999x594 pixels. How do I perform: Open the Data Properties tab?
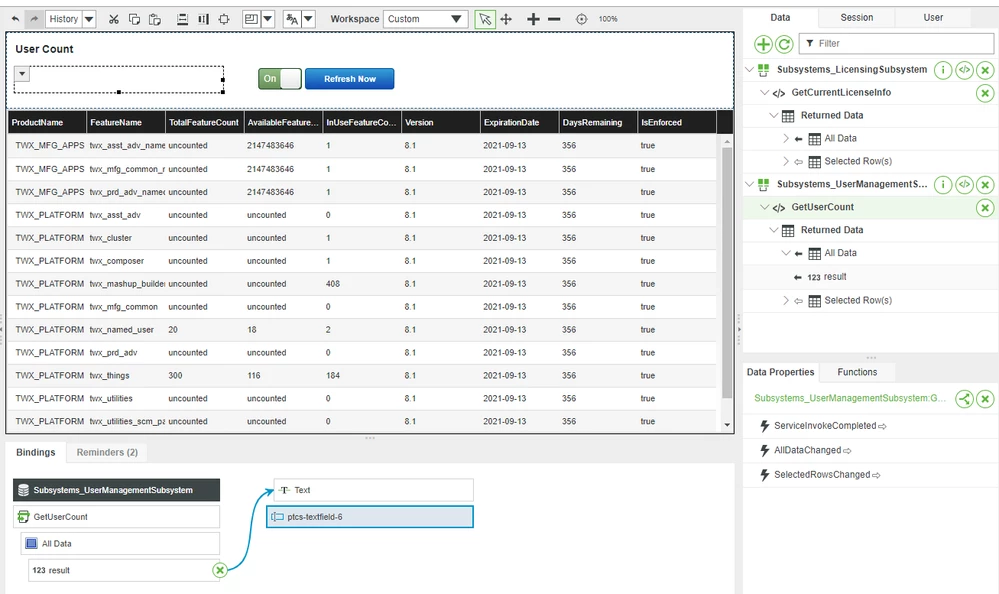pos(780,372)
